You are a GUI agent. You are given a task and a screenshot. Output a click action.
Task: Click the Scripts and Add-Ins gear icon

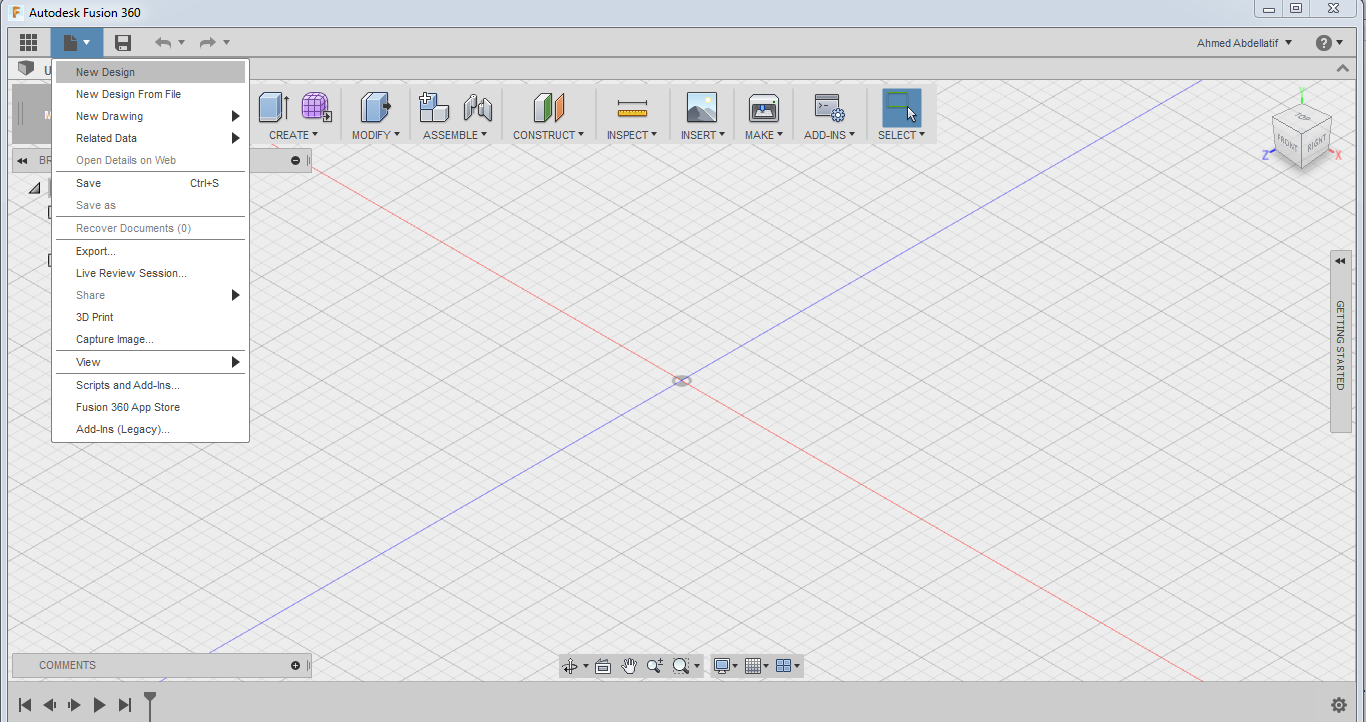point(829,108)
